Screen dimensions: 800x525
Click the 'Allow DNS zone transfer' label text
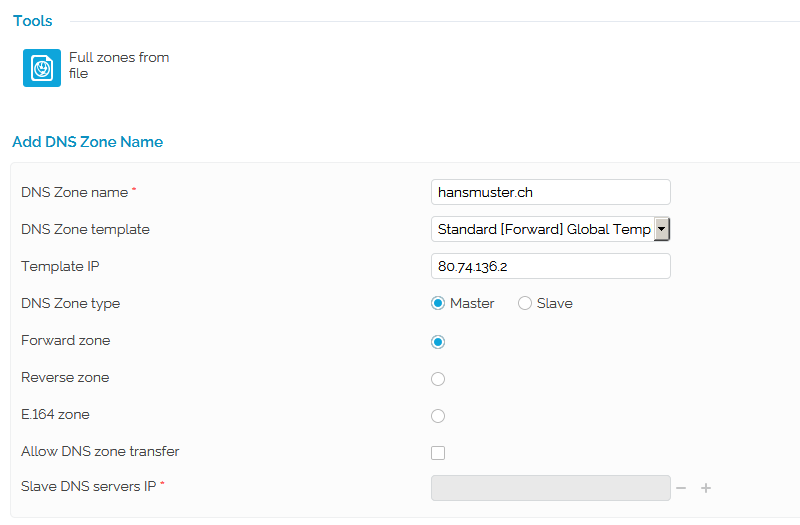pos(100,452)
